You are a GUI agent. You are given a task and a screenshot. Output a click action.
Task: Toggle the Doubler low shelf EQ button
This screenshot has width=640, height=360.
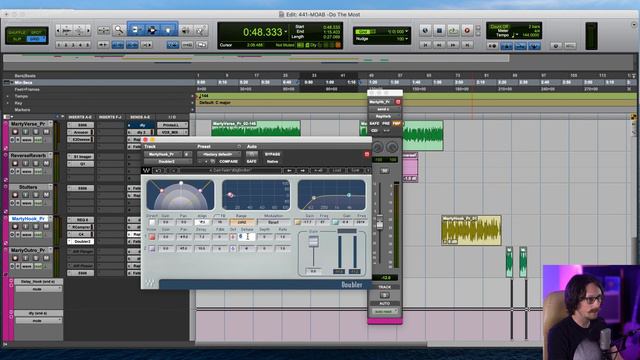[298, 222]
